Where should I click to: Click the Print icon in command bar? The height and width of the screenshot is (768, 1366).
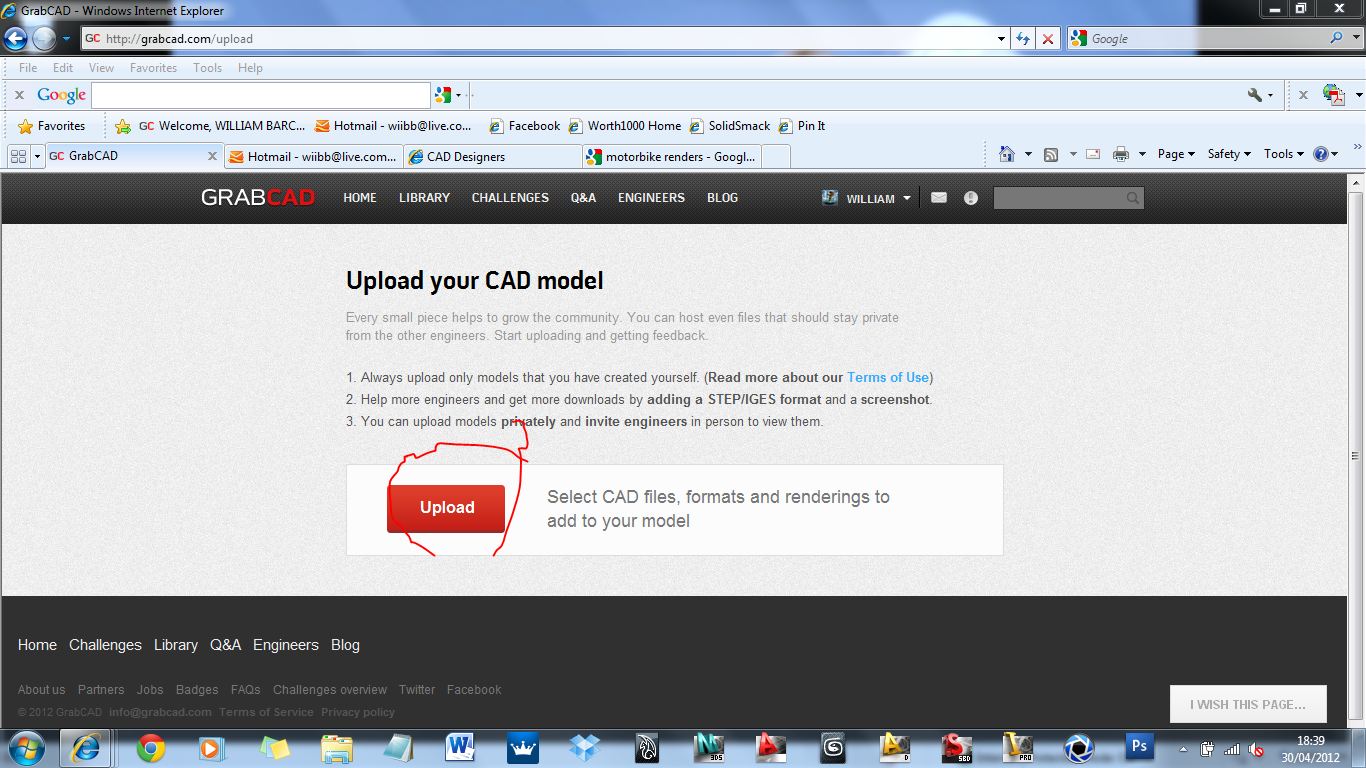[x=1120, y=154]
